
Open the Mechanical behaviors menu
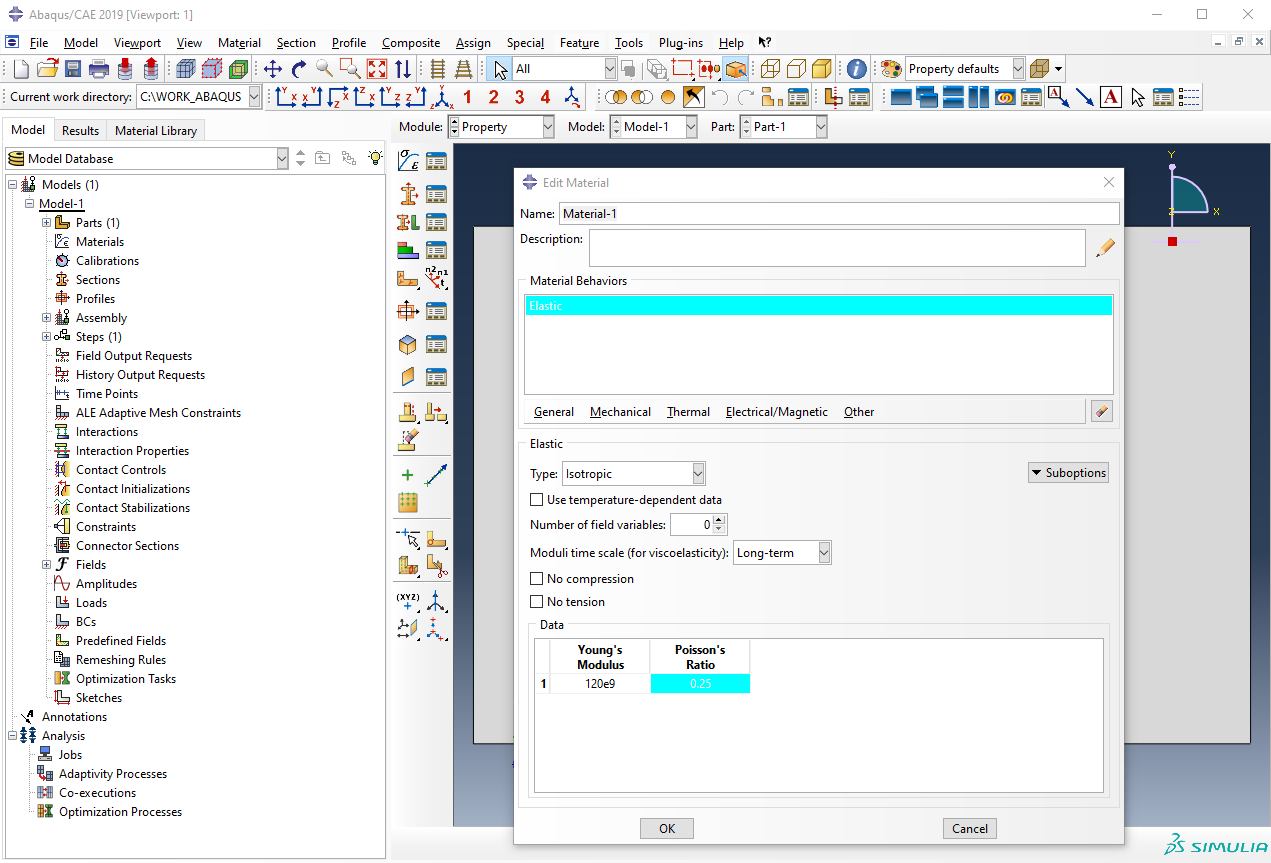point(620,412)
